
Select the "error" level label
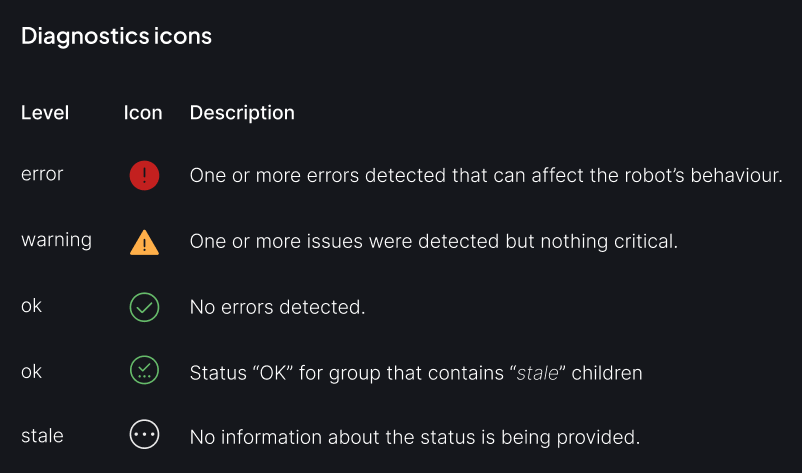tap(42, 174)
